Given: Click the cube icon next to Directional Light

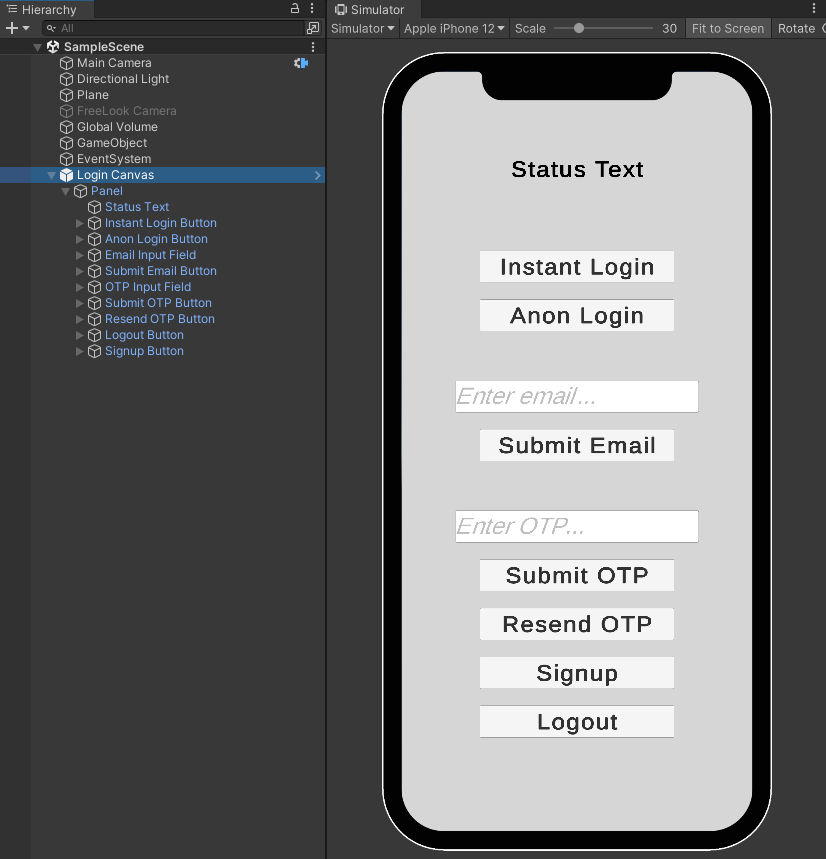Looking at the screenshot, I should tap(65, 79).
